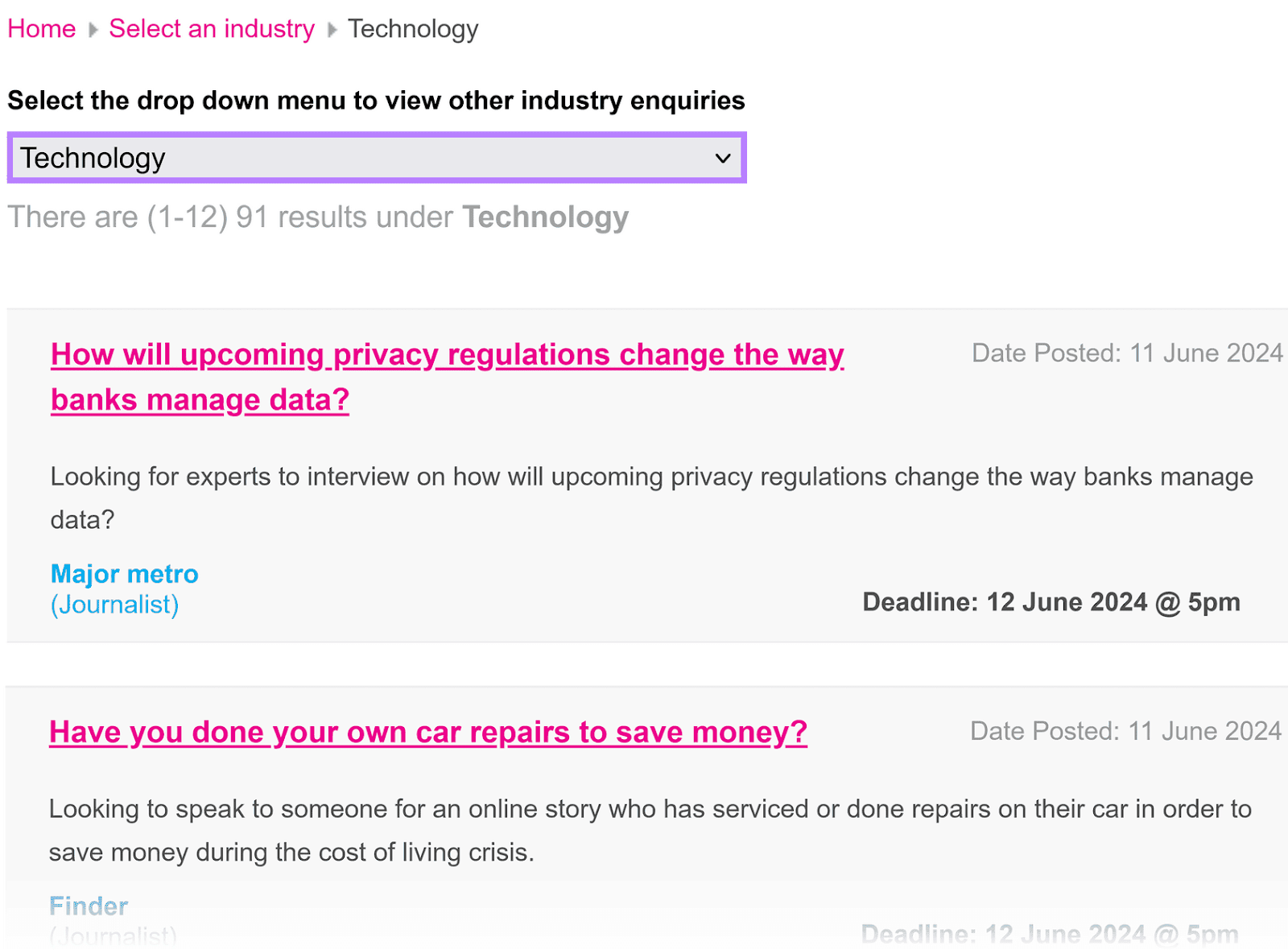The width and height of the screenshot is (1288, 950).
Task: Click the first enquiry's Date Posted area
Action: 1126,353
